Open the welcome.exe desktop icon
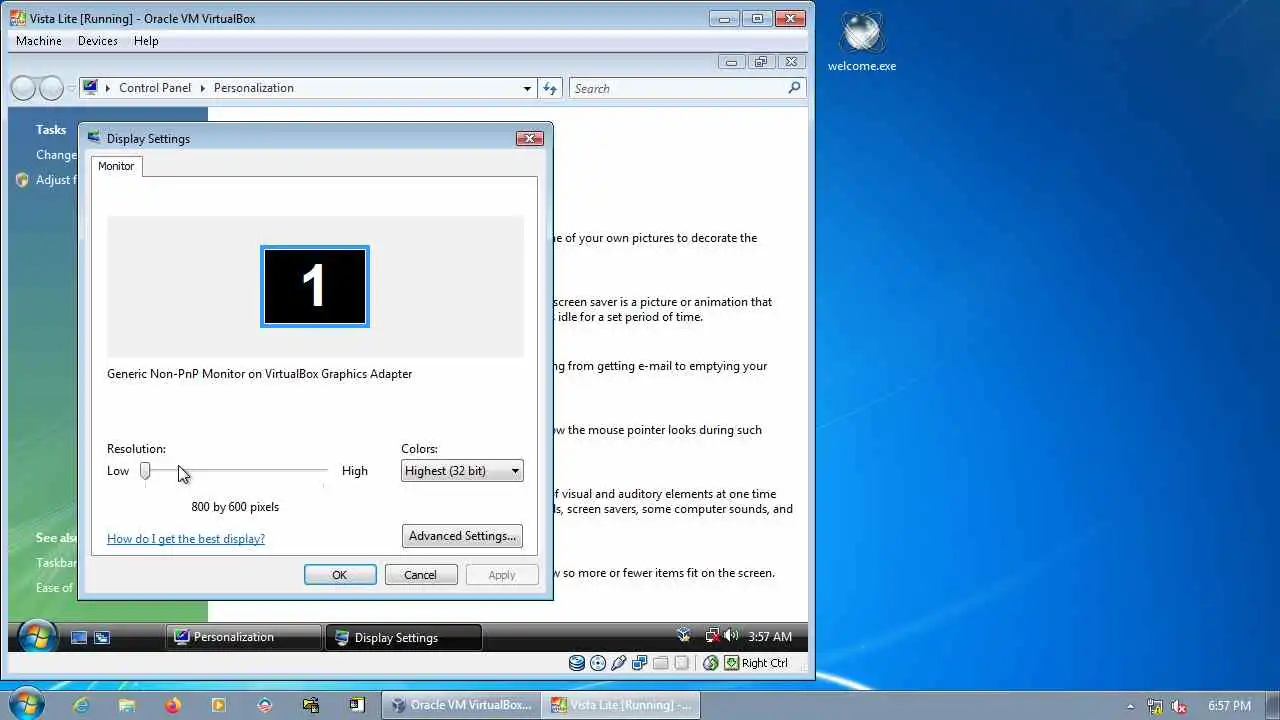 862,42
